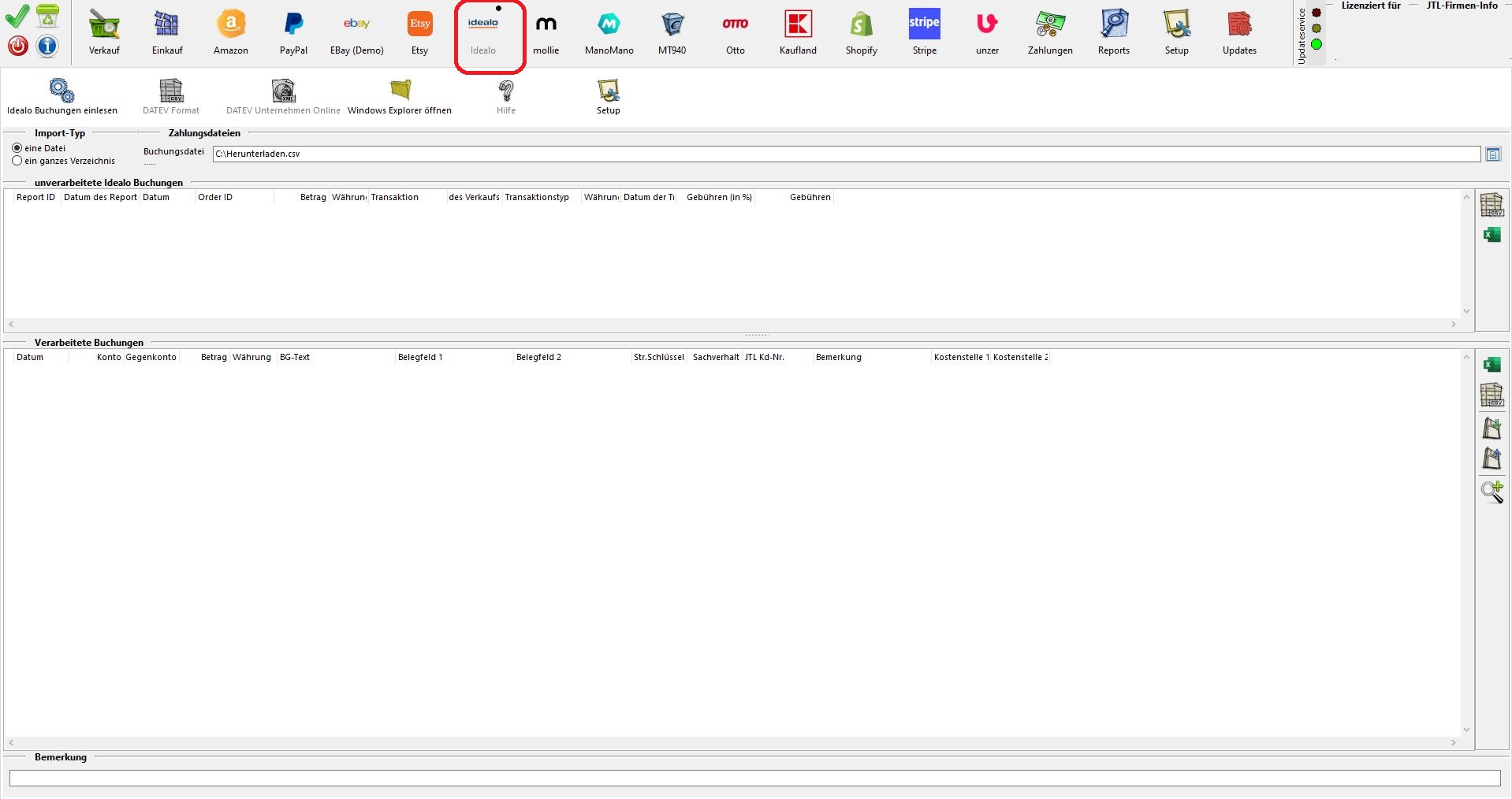Click the blue info icon
This screenshot has width=1512, height=799.
(47, 46)
